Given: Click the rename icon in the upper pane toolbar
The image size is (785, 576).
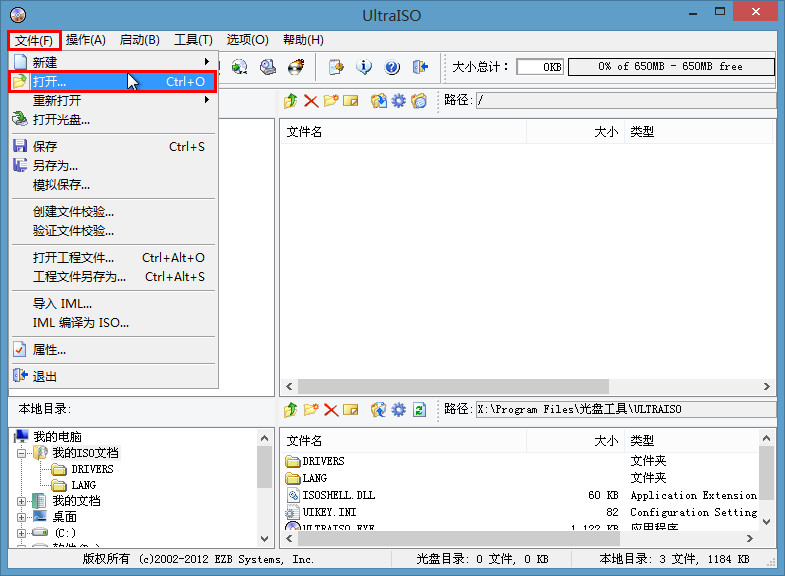Looking at the screenshot, I should (351, 101).
